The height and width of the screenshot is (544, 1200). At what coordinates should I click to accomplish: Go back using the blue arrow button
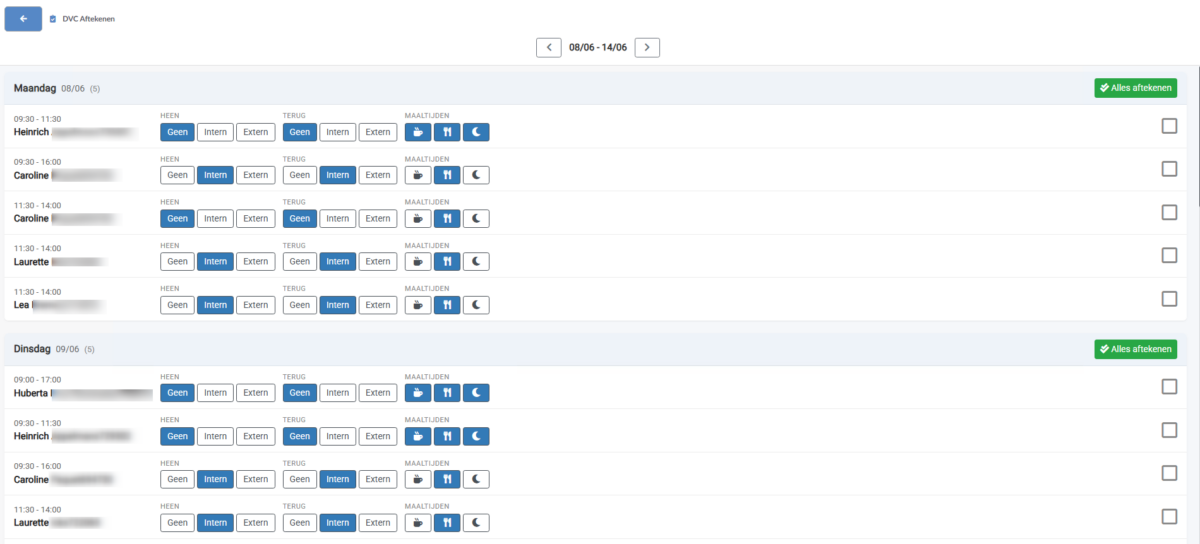pos(23,18)
